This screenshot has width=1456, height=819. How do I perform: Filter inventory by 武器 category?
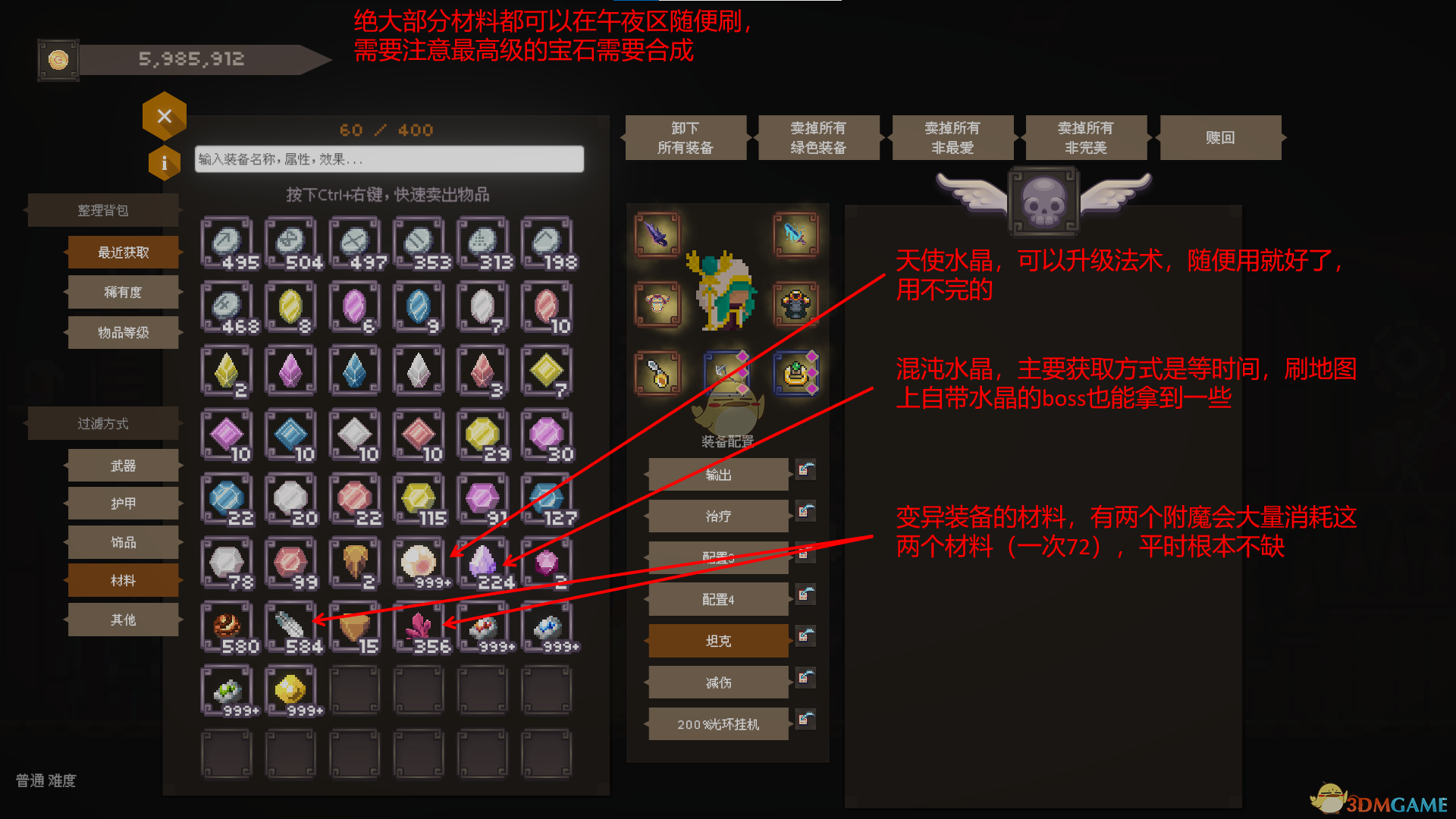tap(123, 466)
